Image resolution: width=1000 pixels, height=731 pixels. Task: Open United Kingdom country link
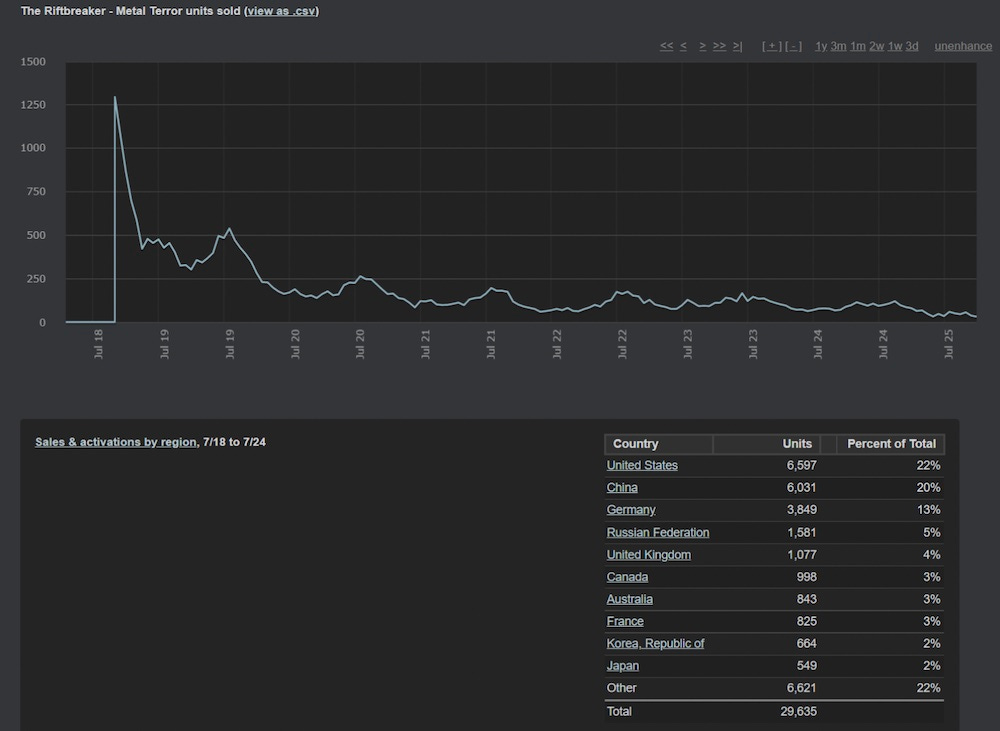click(649, 554)
